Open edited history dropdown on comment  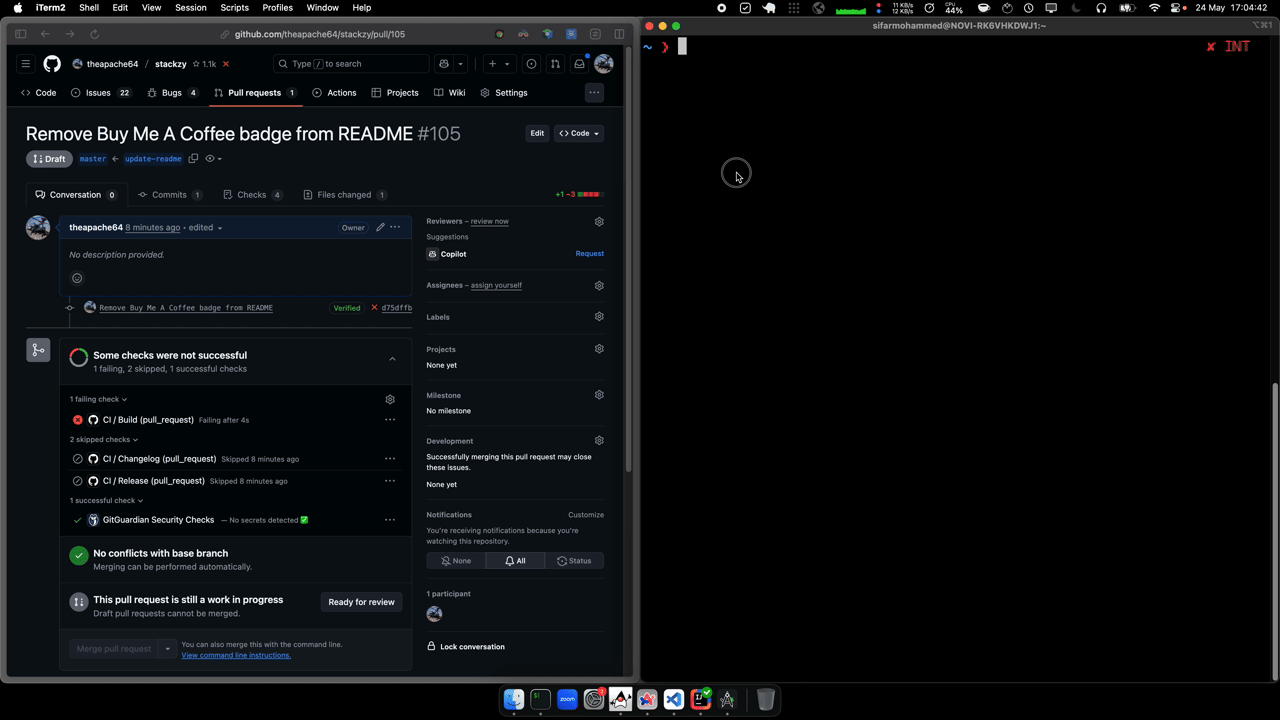205,228
